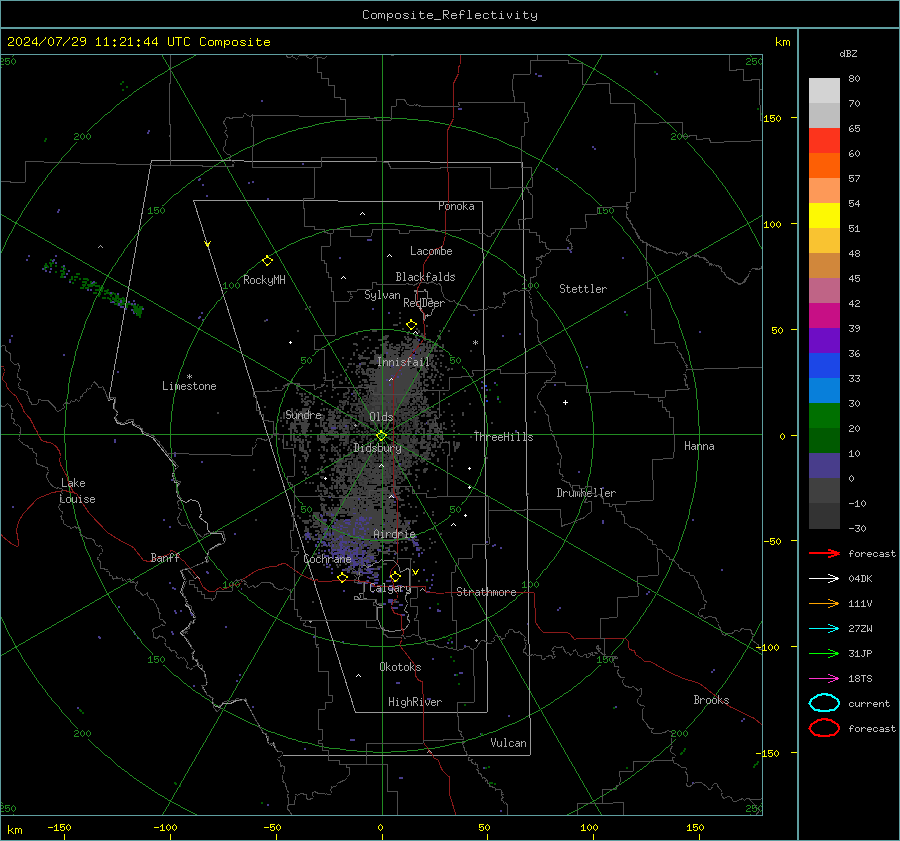Select the magenta swatch in dBZ scale

824,315
